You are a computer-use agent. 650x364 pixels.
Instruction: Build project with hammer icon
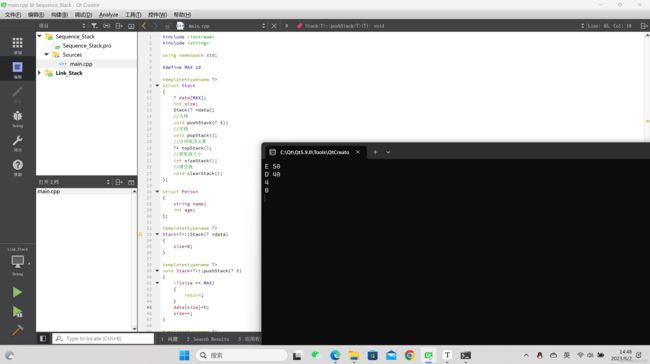[17, 330]
